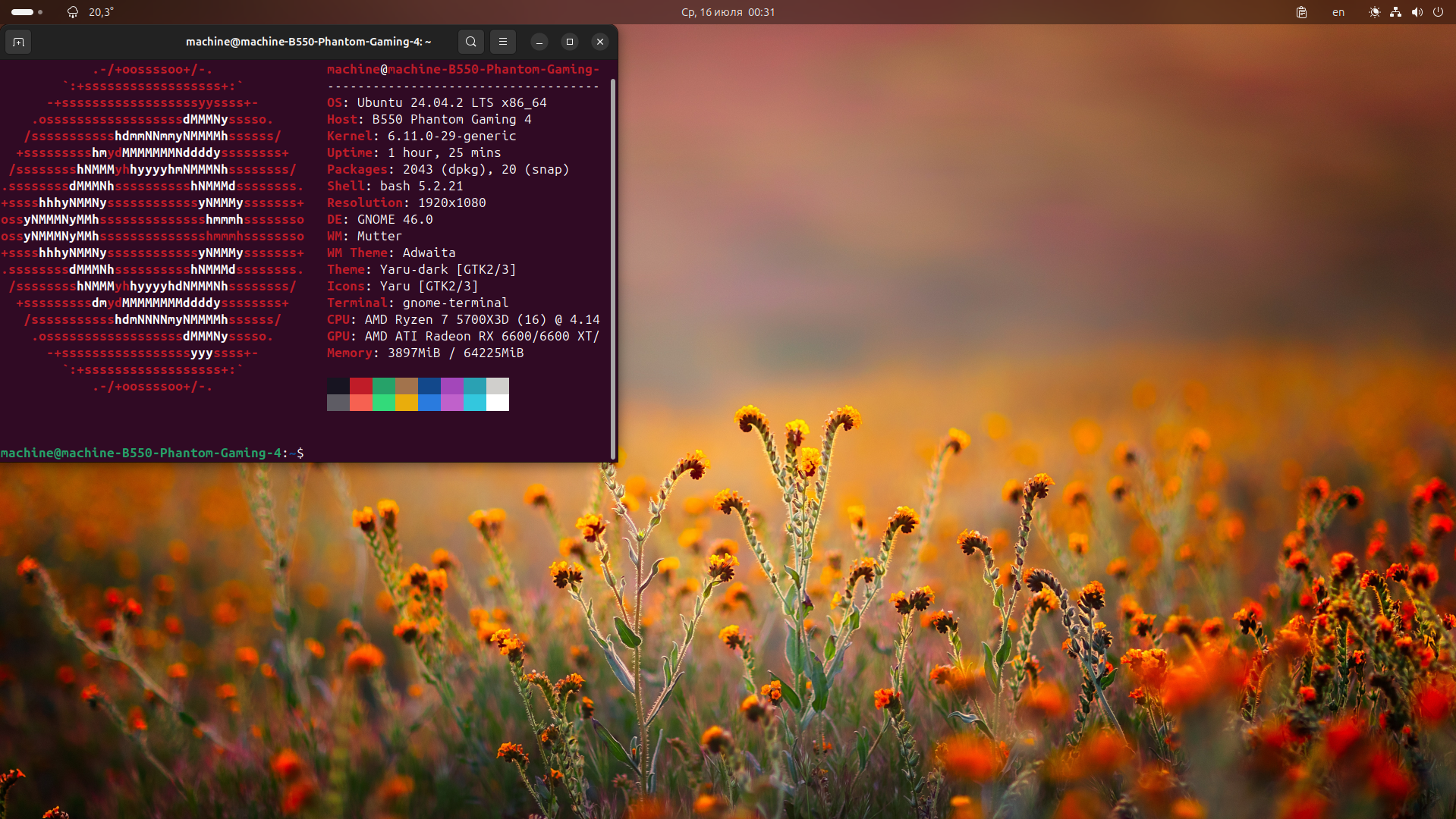Open the weather indicator showing 20,3°
The height and width of the screenshot is (819, 1456).
pos(90,12)
